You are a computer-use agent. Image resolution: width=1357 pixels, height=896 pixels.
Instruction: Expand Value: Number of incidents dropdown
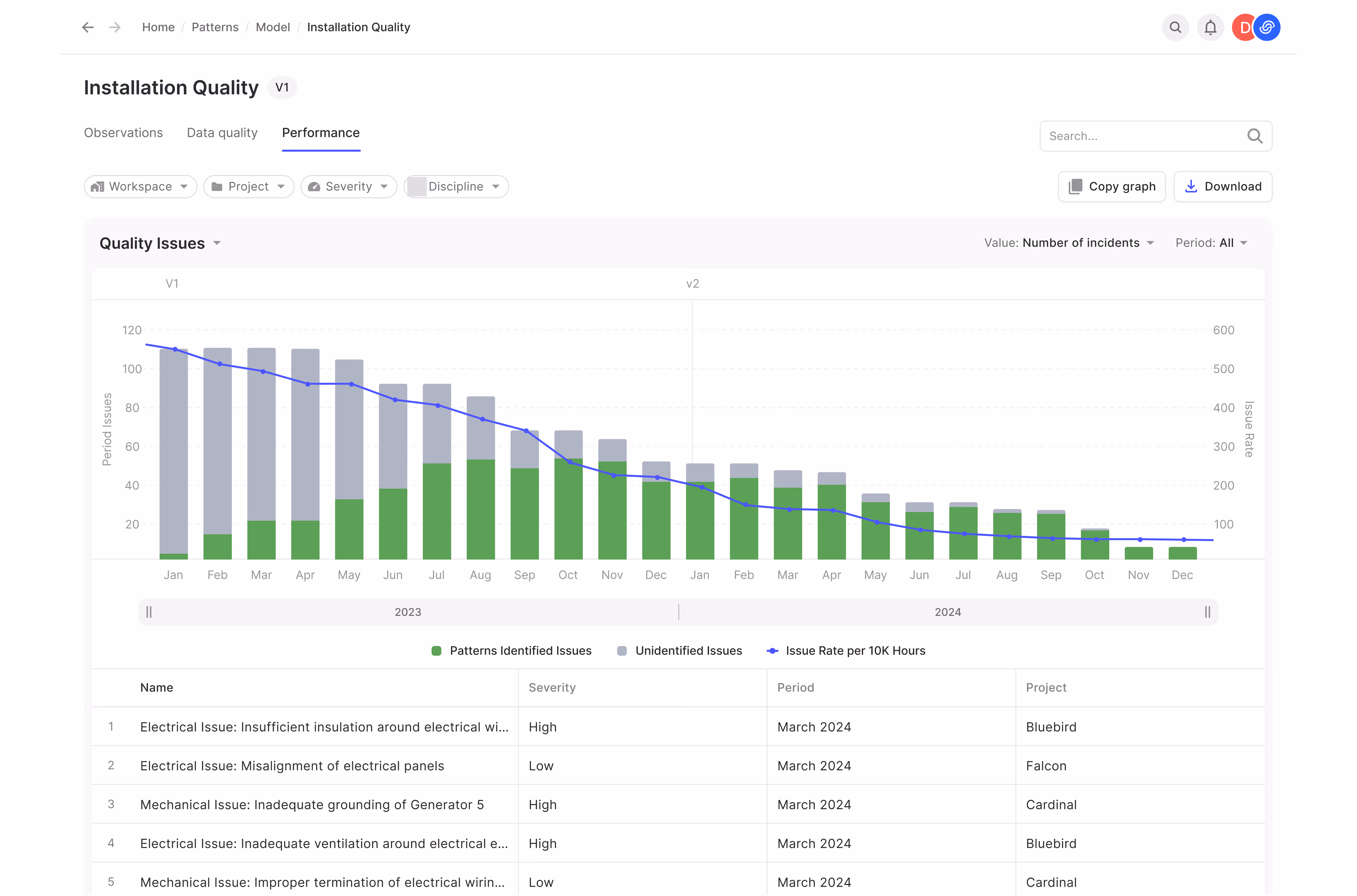pos(1068,243)
